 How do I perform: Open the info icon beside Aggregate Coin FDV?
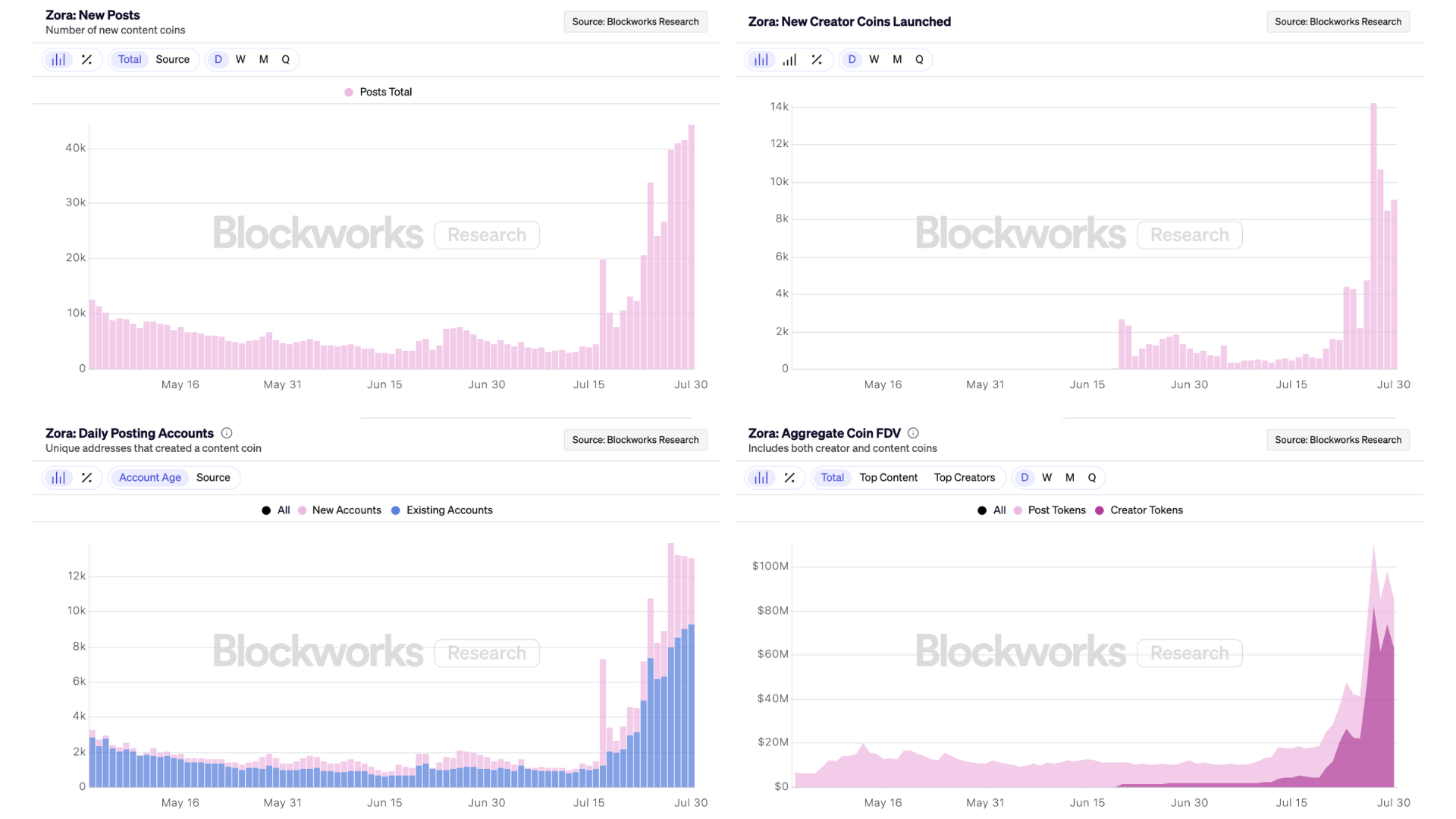tap(914, 433)
